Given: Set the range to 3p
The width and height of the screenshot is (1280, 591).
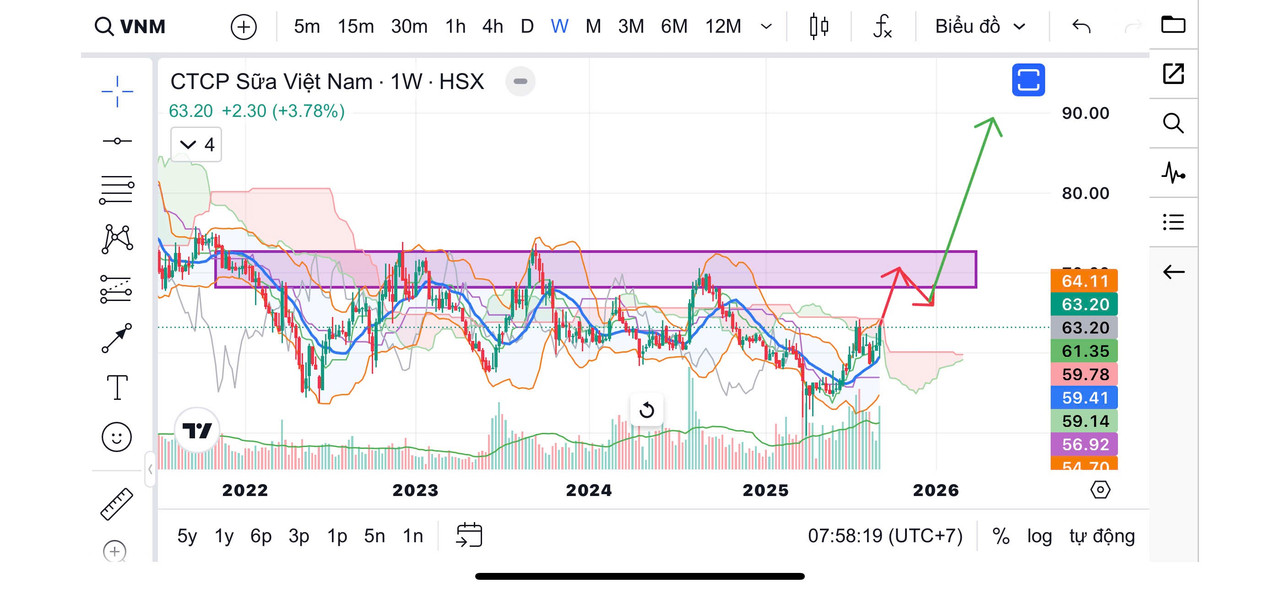Looking at the screenshot, I should click(299, 536).
